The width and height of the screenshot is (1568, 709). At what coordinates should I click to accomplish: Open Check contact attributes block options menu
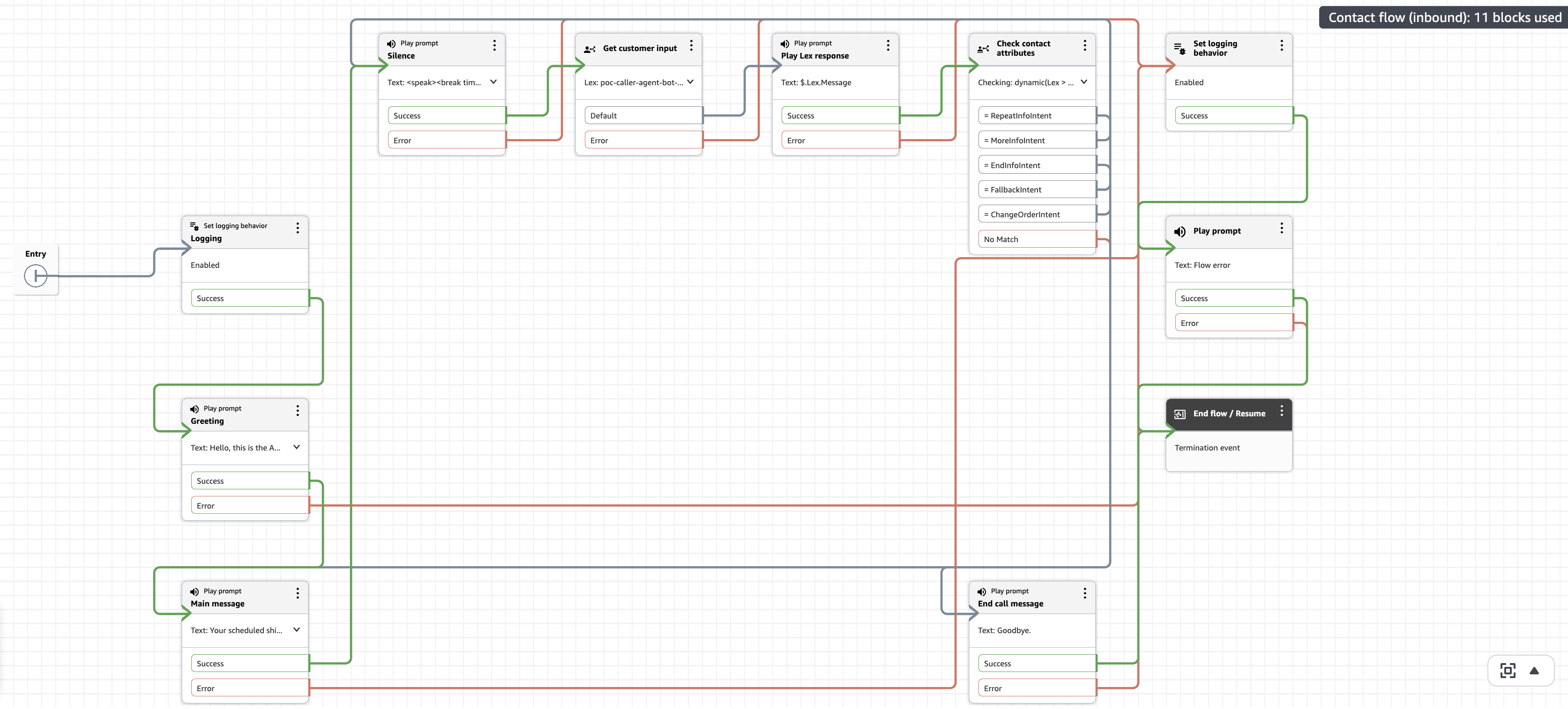click(x=1085, y=45)
